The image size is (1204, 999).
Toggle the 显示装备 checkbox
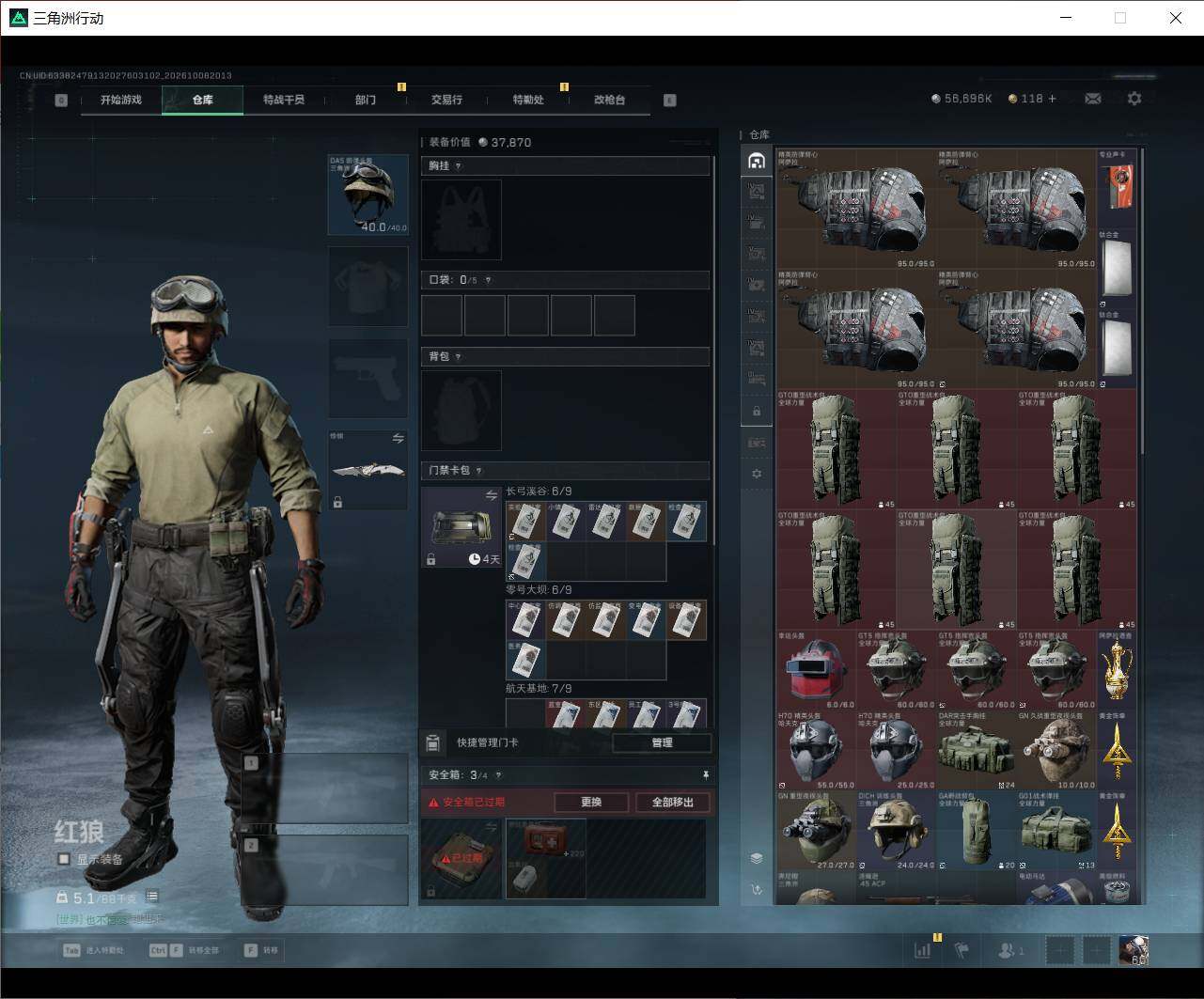tap(64, 859)
